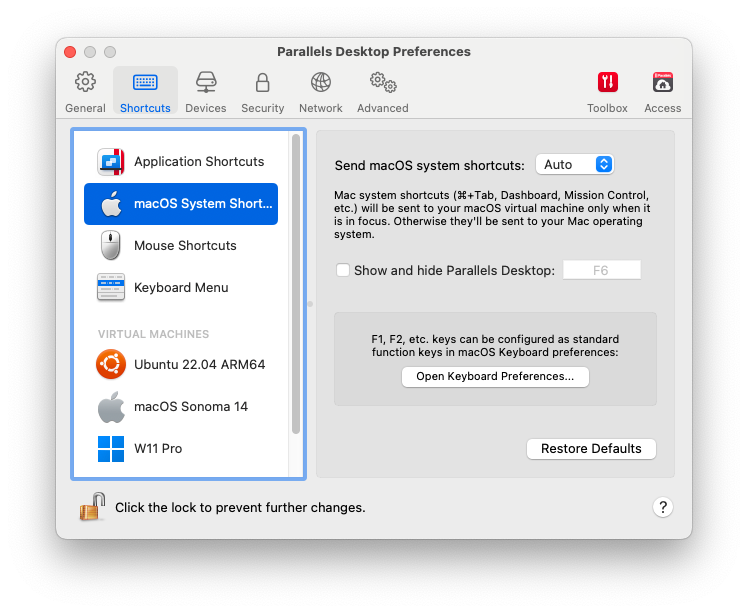Click the sidebar list scrollbar
Image resolution: width=748 pixels, height=613 pixels.
[x=296, y=284]
